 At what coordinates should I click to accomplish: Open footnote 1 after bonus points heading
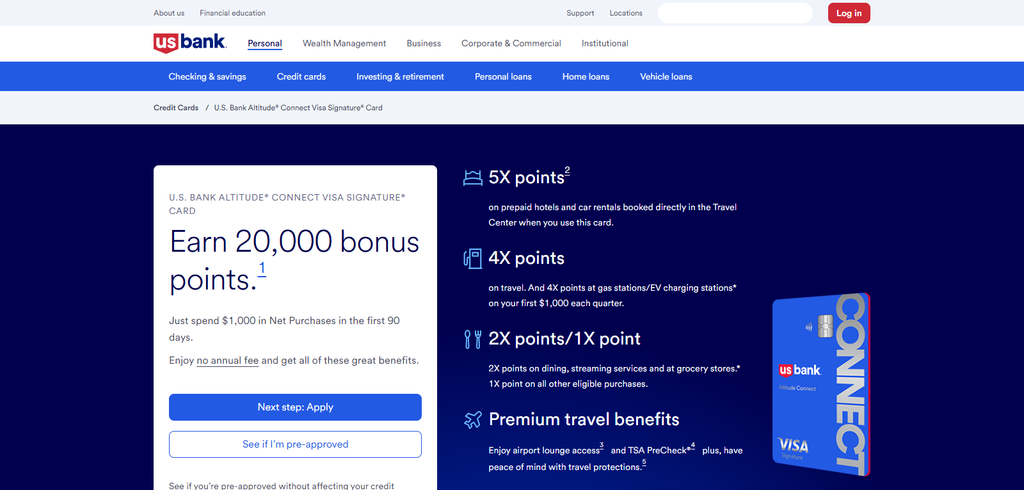[262, 269]
